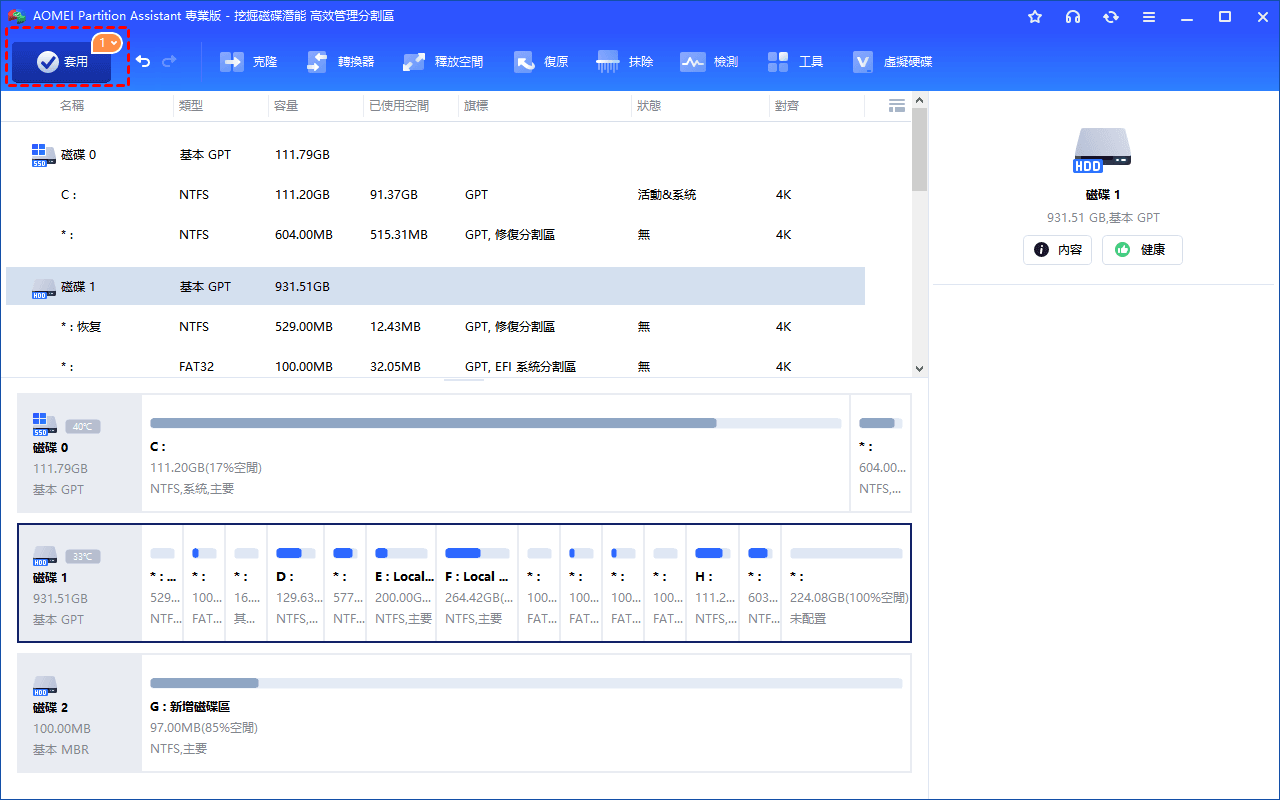Open the 轉換器 (Converter) tool
The width and height of the screenshot is (1280, 800).
pyautogui.click(x=340, y=62)
